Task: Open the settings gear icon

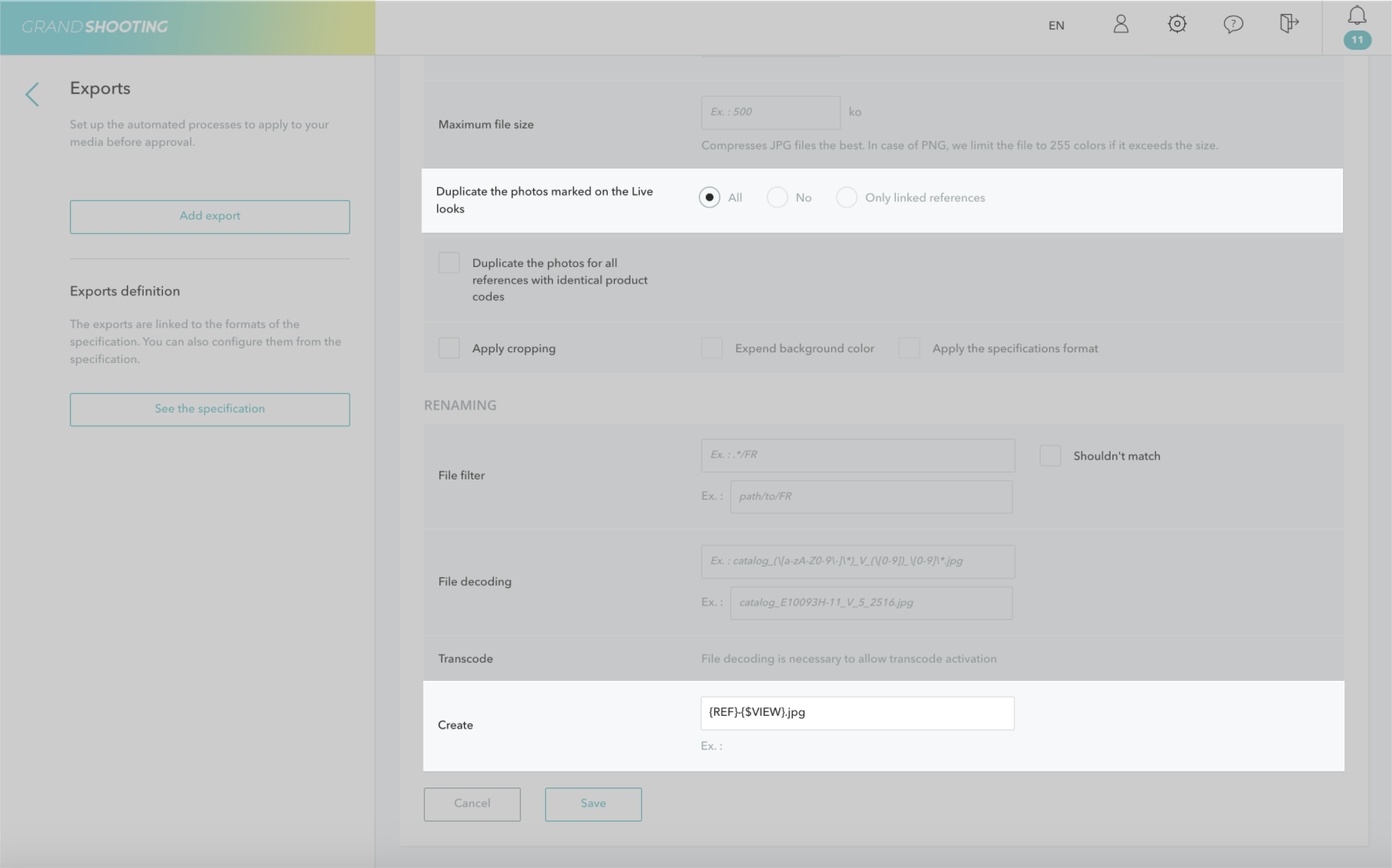Action: coord(1177,25)
